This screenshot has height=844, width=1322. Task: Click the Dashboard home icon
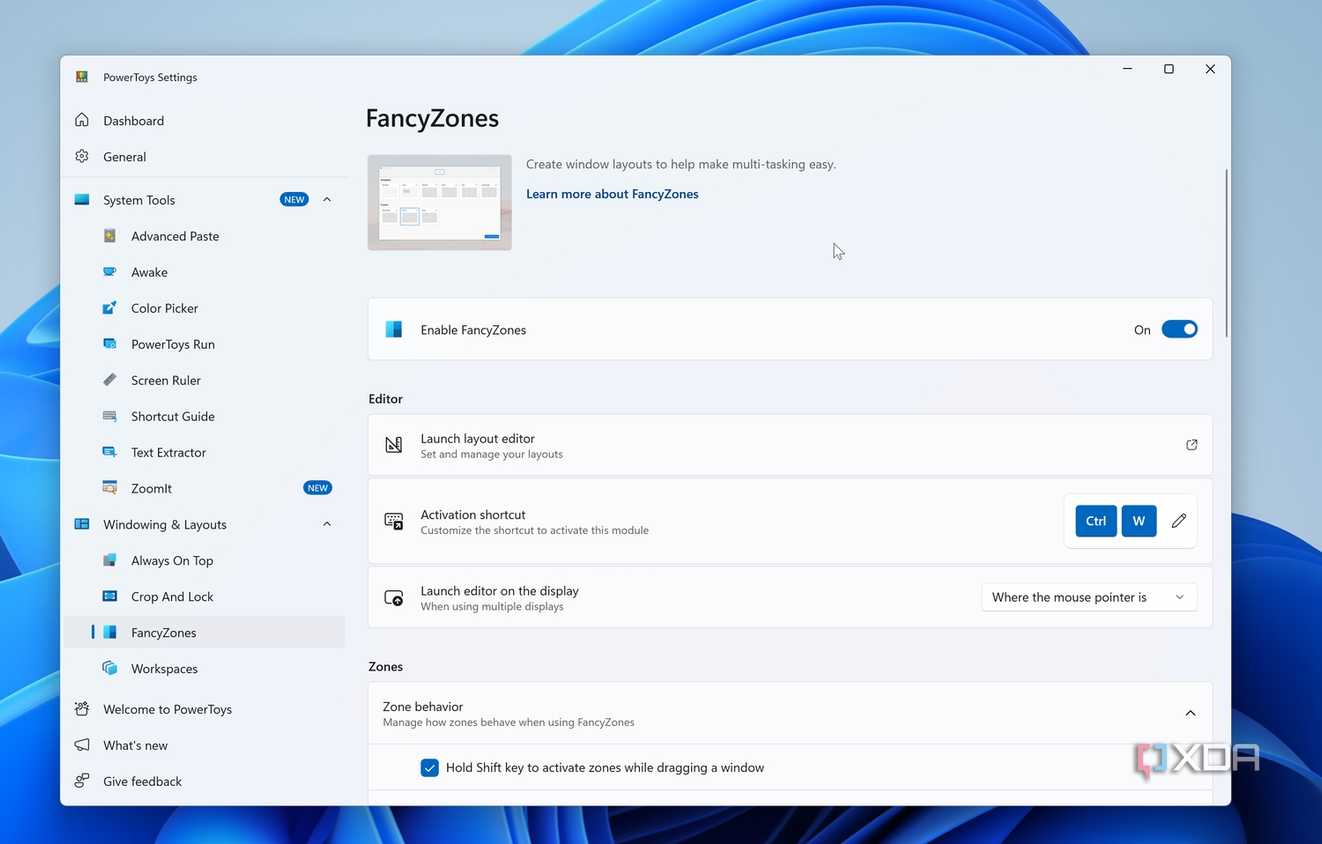[x=82, y=120]
